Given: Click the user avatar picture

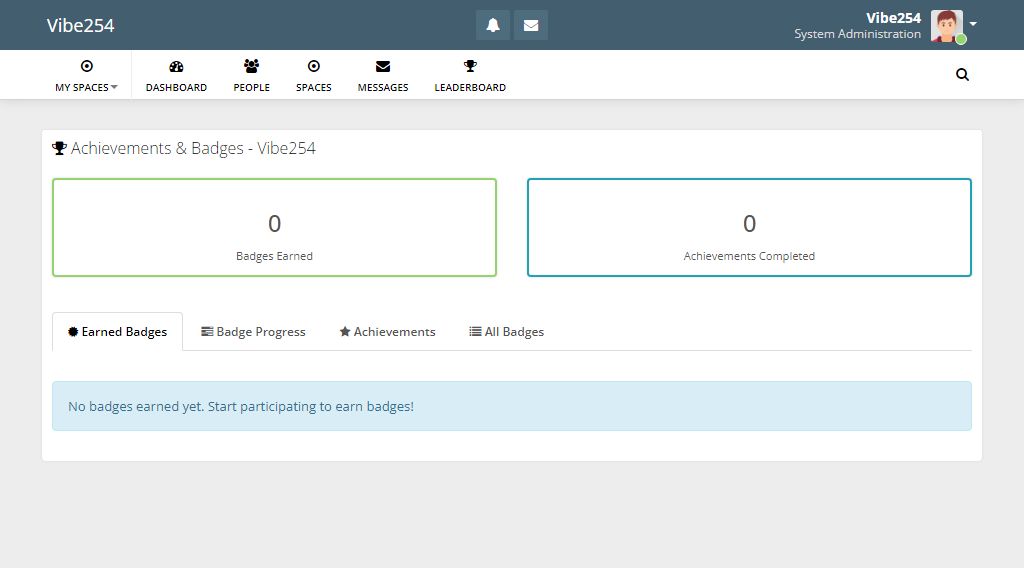Looking at the screenshot, I should (x=947, y=26).
